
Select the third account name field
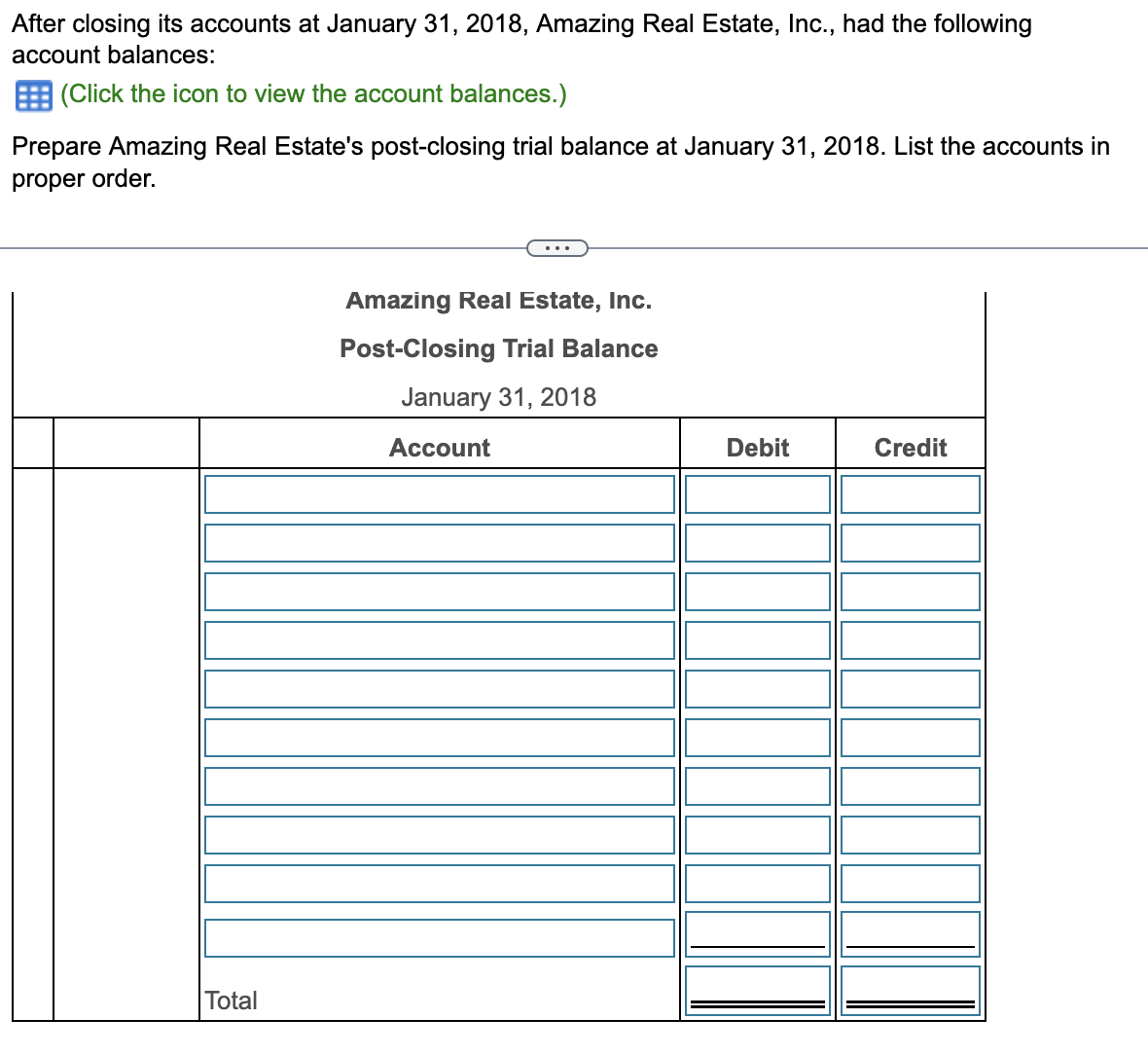[440, 591]
